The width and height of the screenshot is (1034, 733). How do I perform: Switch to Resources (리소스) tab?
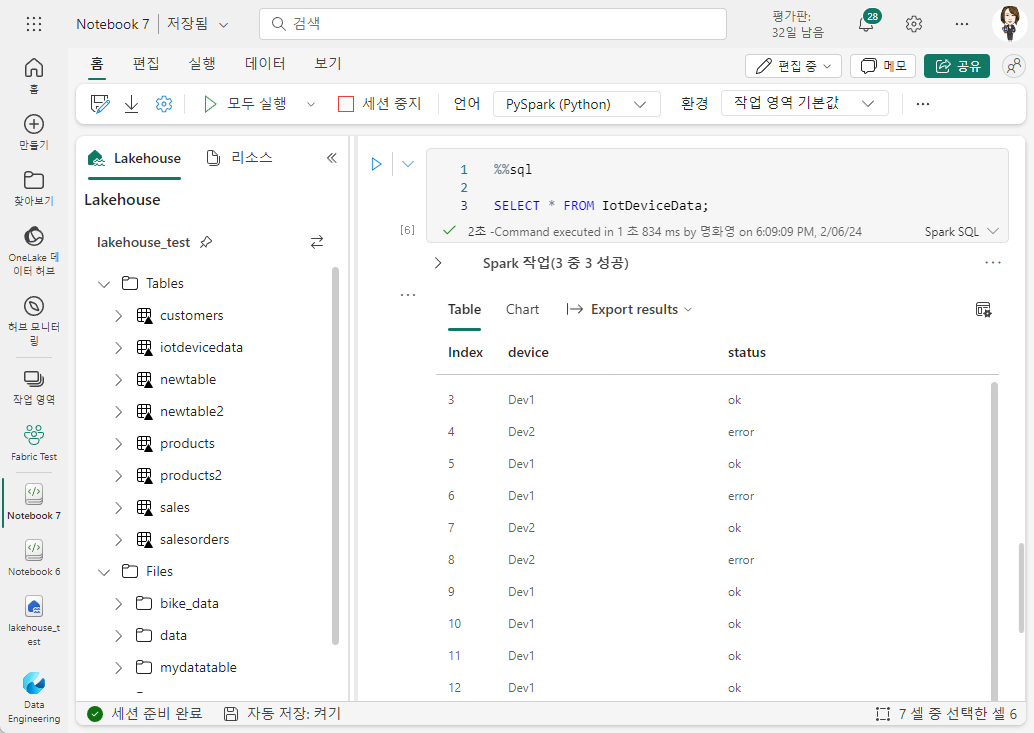(x=239, y=158)
